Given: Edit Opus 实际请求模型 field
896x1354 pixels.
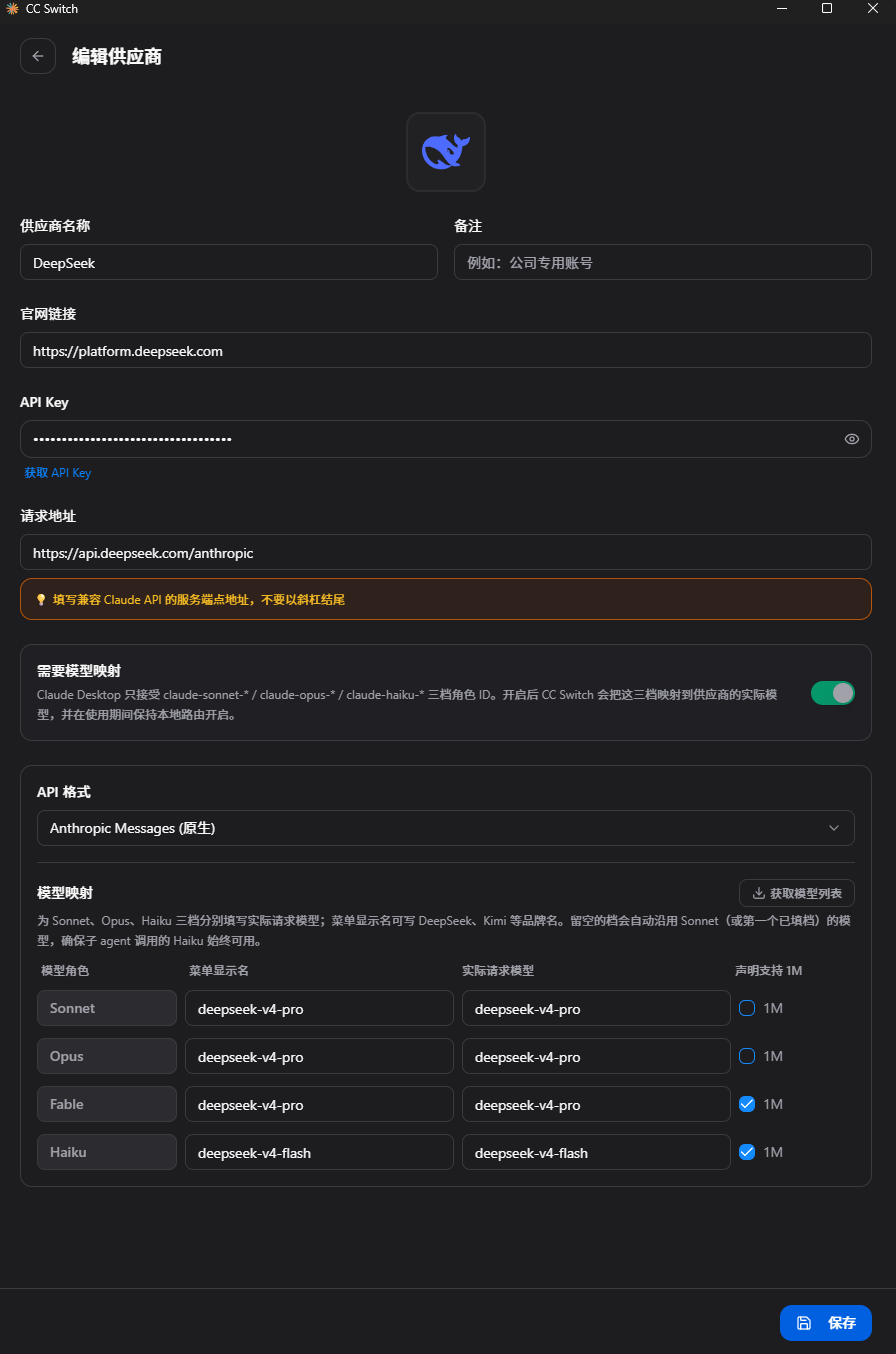Looking at the screenshot, I should pyautogui.click(x=596, y=1056).
